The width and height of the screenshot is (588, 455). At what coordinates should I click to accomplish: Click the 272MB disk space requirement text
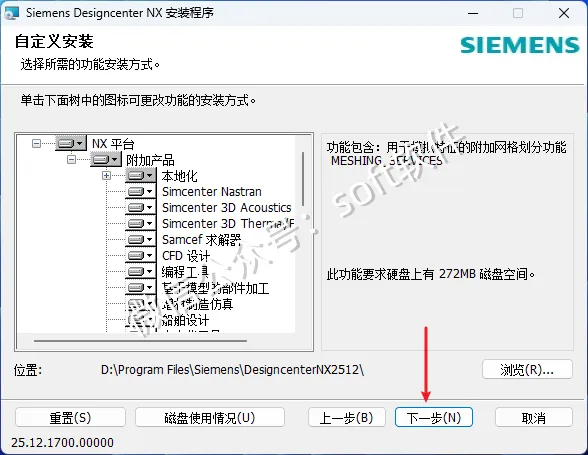[431, 274]
